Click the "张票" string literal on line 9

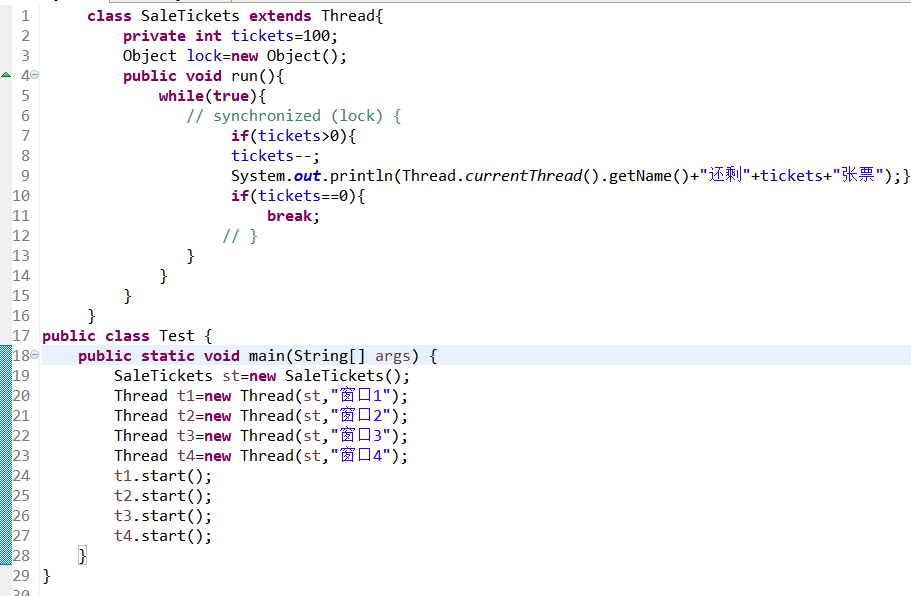click(858, 175)
